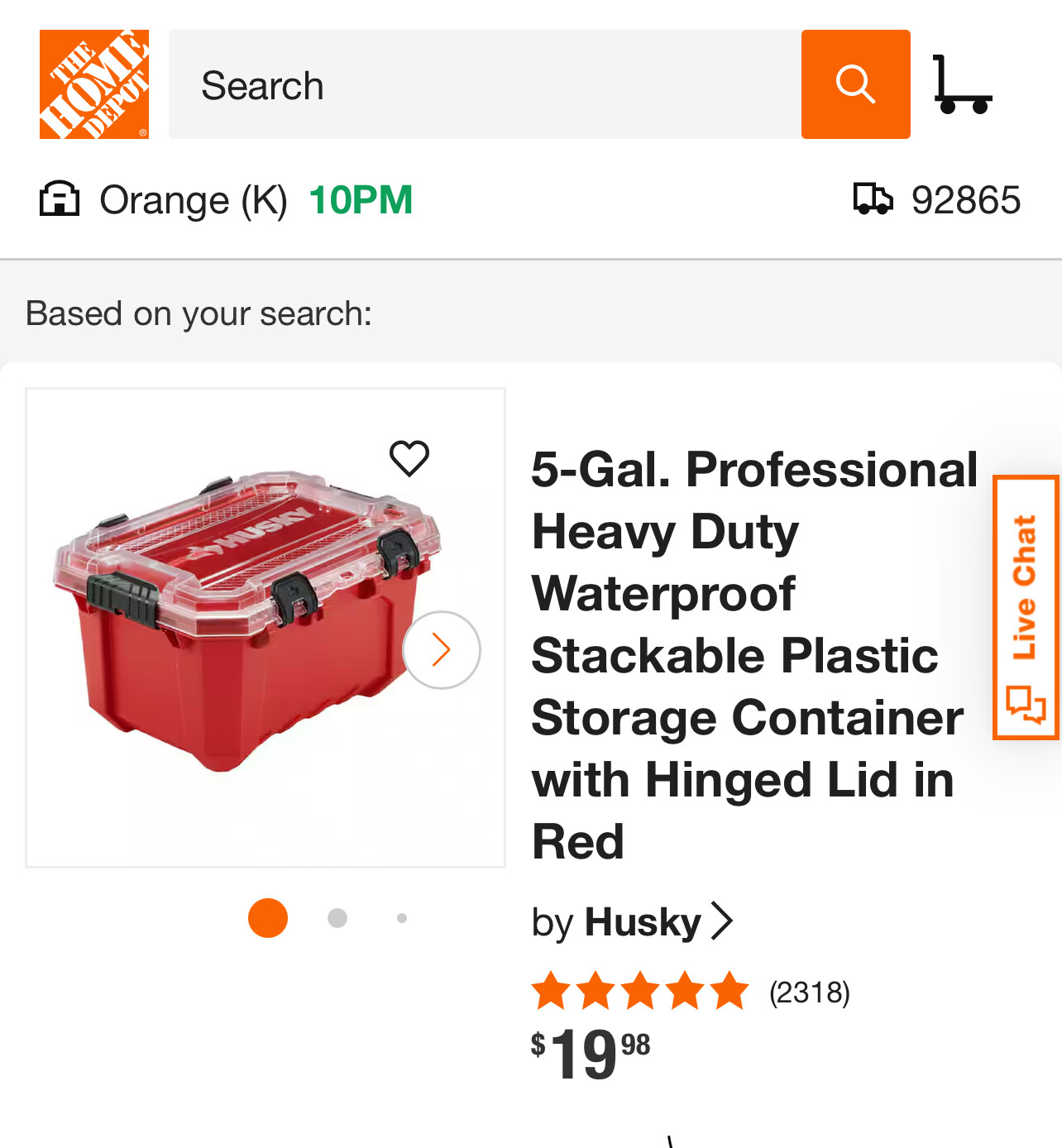Click The Home Depot logo

click(x=94, y=84)
